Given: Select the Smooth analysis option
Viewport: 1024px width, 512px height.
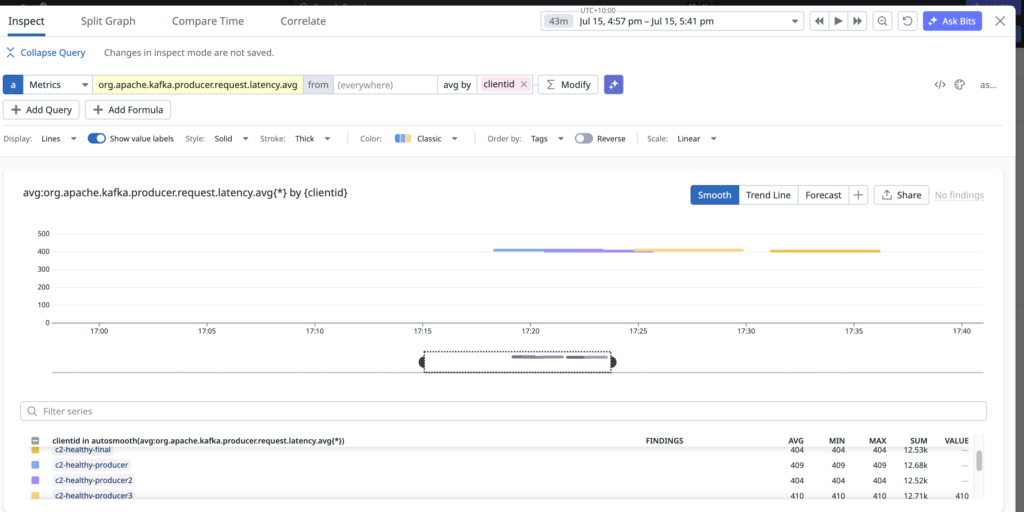Looking at the screenshot, I should tap(714, 195).
